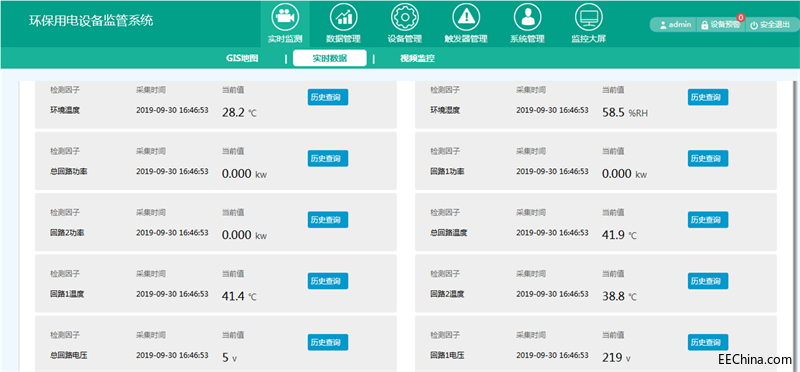This screenshot has height=372, width=800.
Task: Click 历史查询 for 回路1电压
Action: (708, 342)
